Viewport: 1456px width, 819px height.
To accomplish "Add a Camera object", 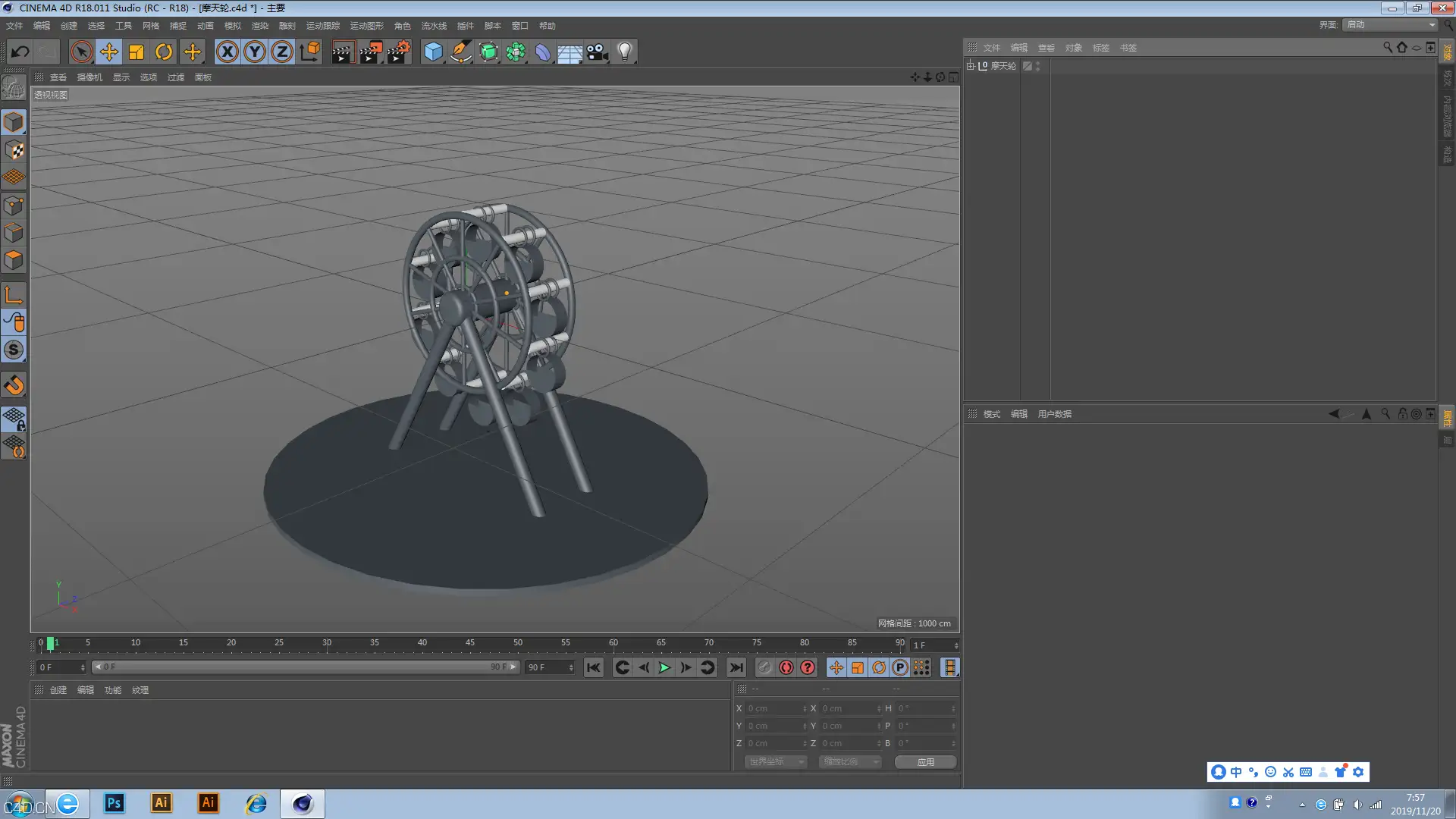I will [598, 52].
